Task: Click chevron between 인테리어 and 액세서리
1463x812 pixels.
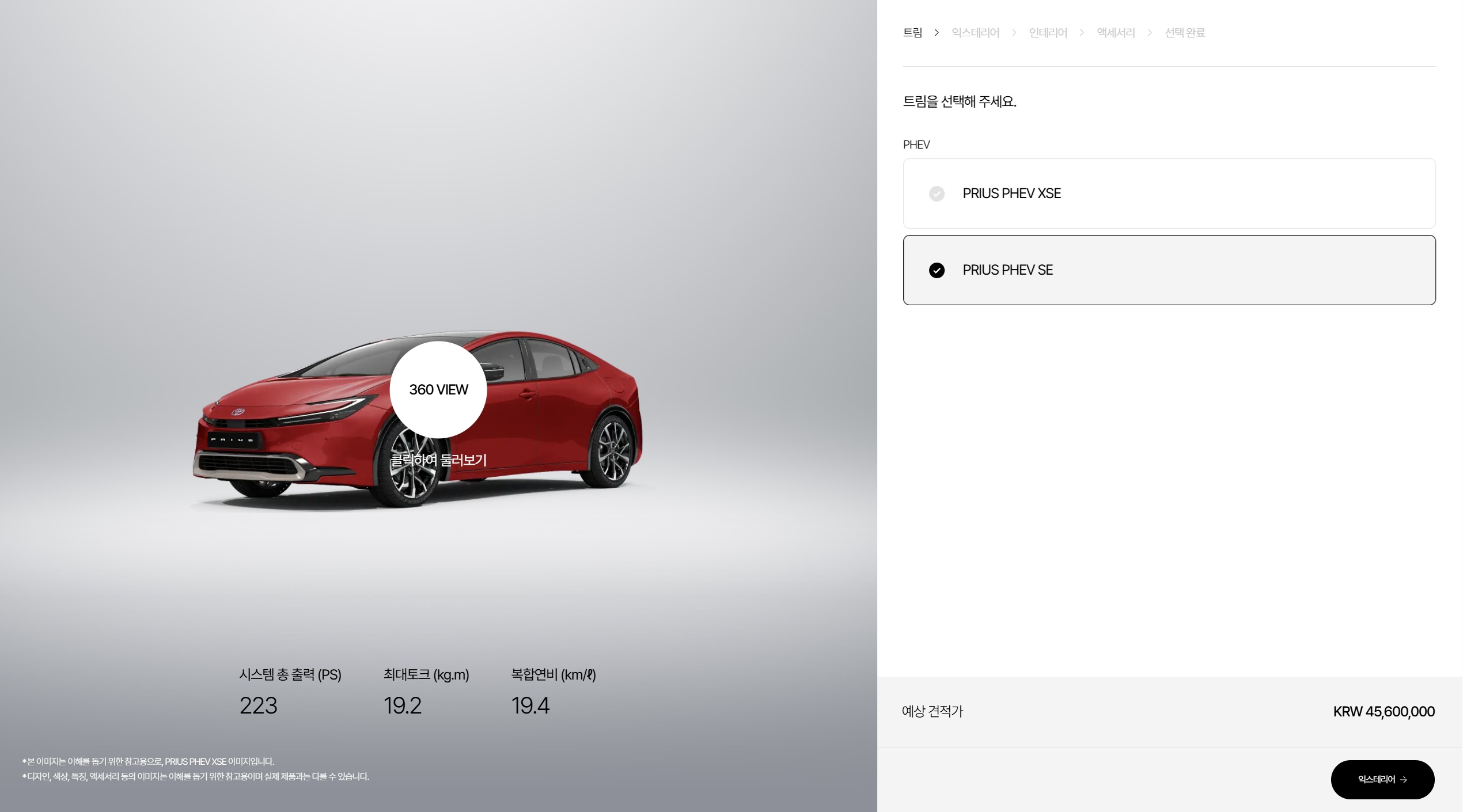Action: (x=1082, y=33)
